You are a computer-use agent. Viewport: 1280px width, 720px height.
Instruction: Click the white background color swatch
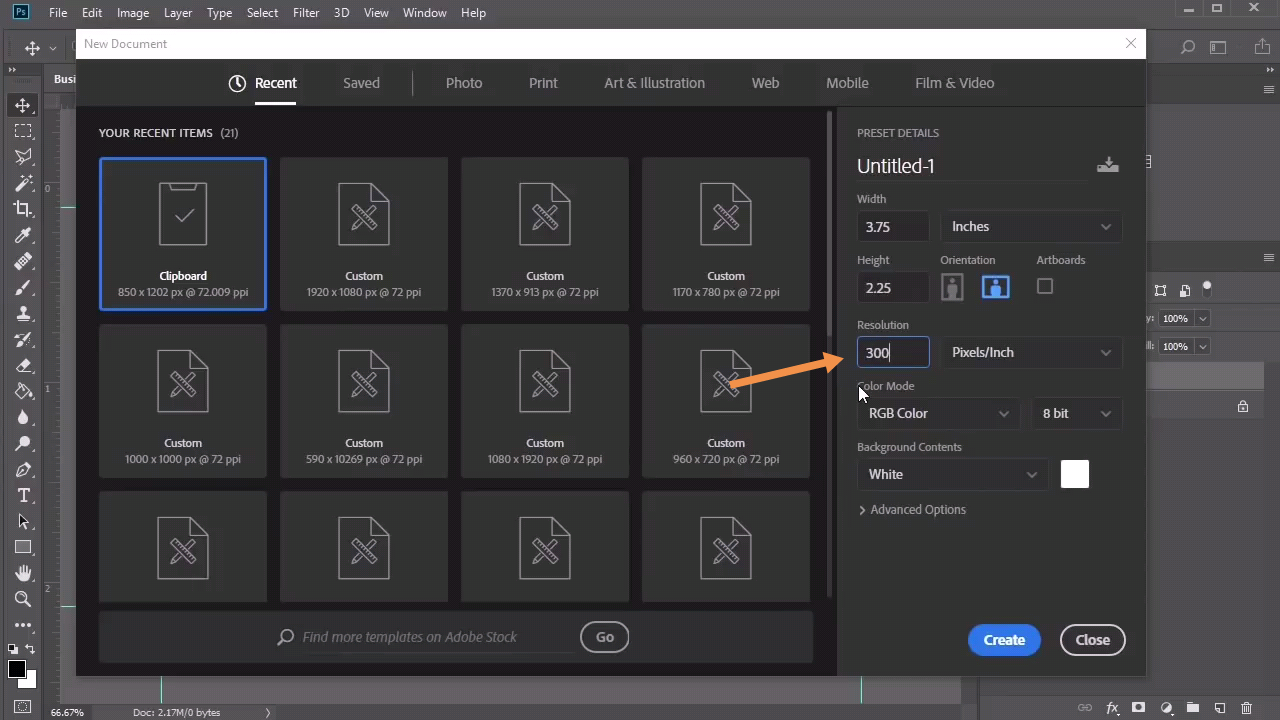click(x=1074, y=475)
